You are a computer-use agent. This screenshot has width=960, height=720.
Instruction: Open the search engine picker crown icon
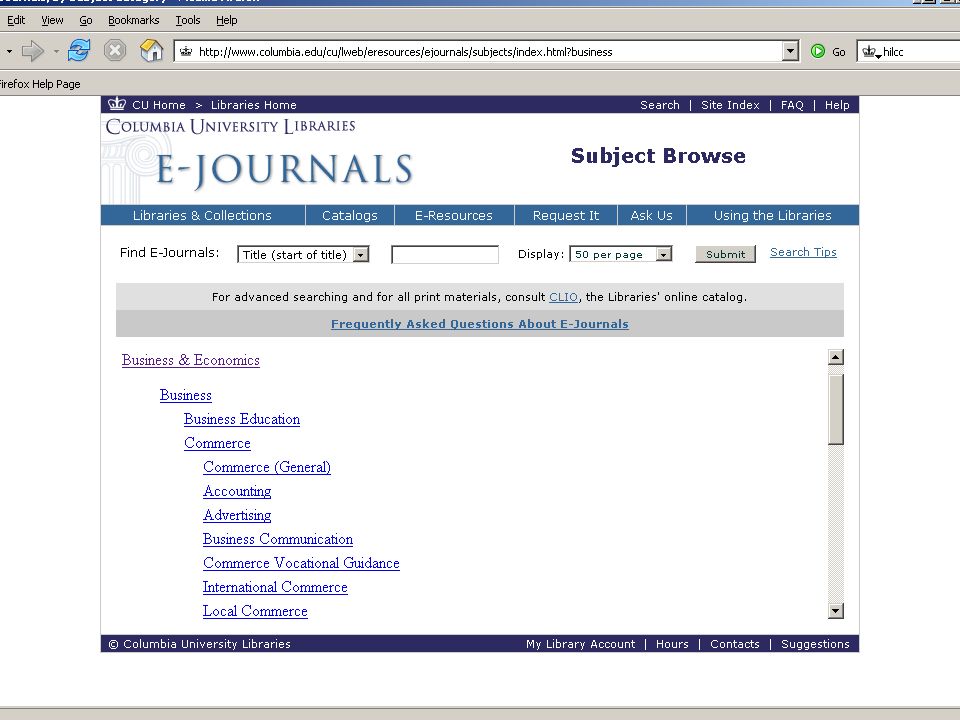pyautogui.click(x=871, y=52)
